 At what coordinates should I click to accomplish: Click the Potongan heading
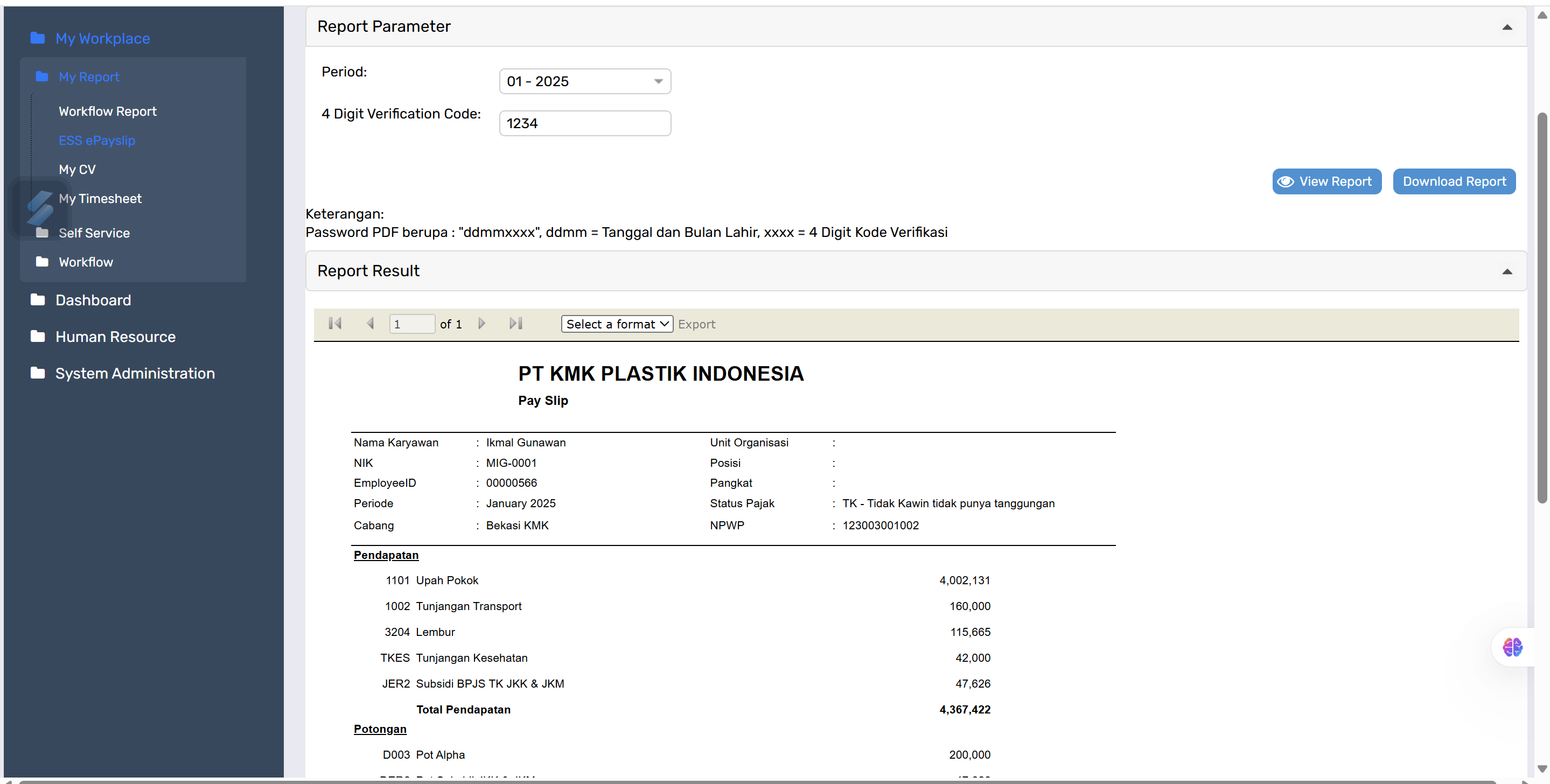coord(380,729)
